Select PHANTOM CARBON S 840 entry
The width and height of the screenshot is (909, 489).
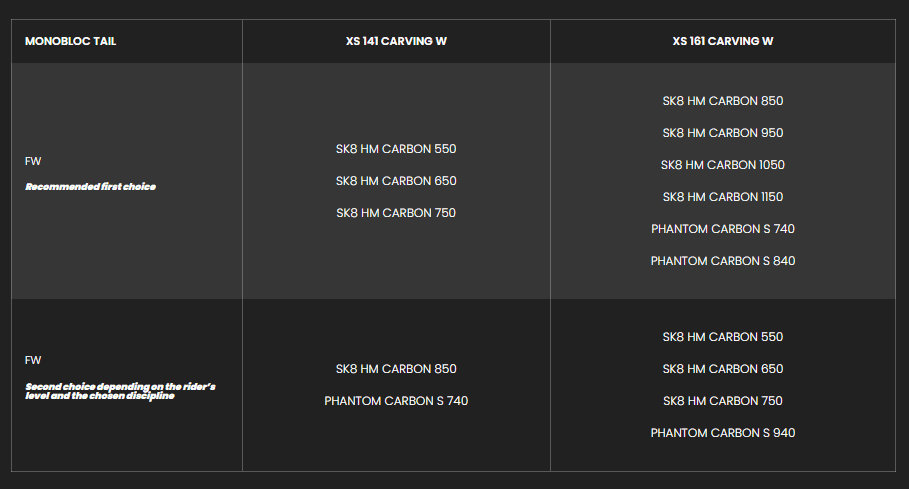click(722, 261)
